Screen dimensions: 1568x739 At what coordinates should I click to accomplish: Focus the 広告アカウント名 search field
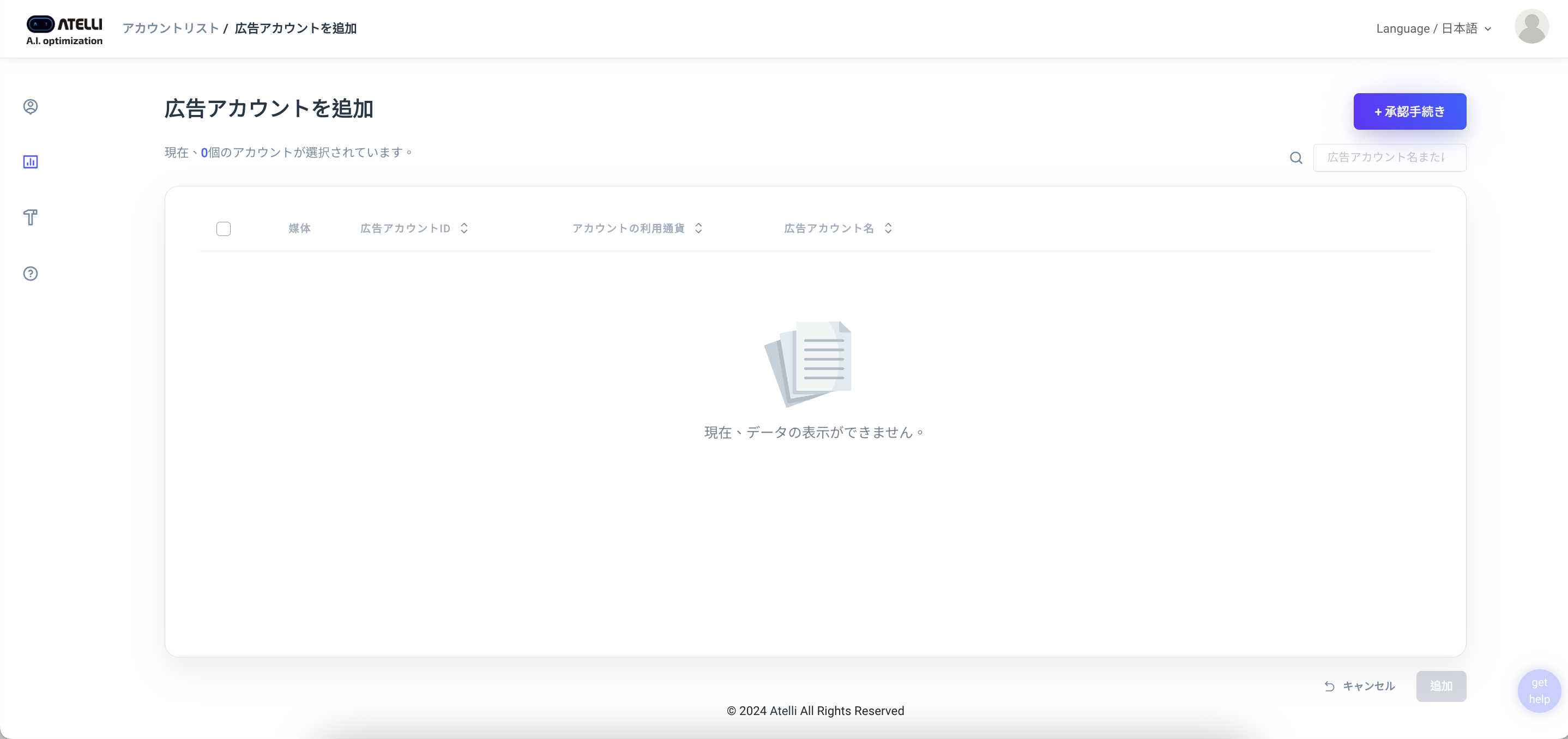1389,158
